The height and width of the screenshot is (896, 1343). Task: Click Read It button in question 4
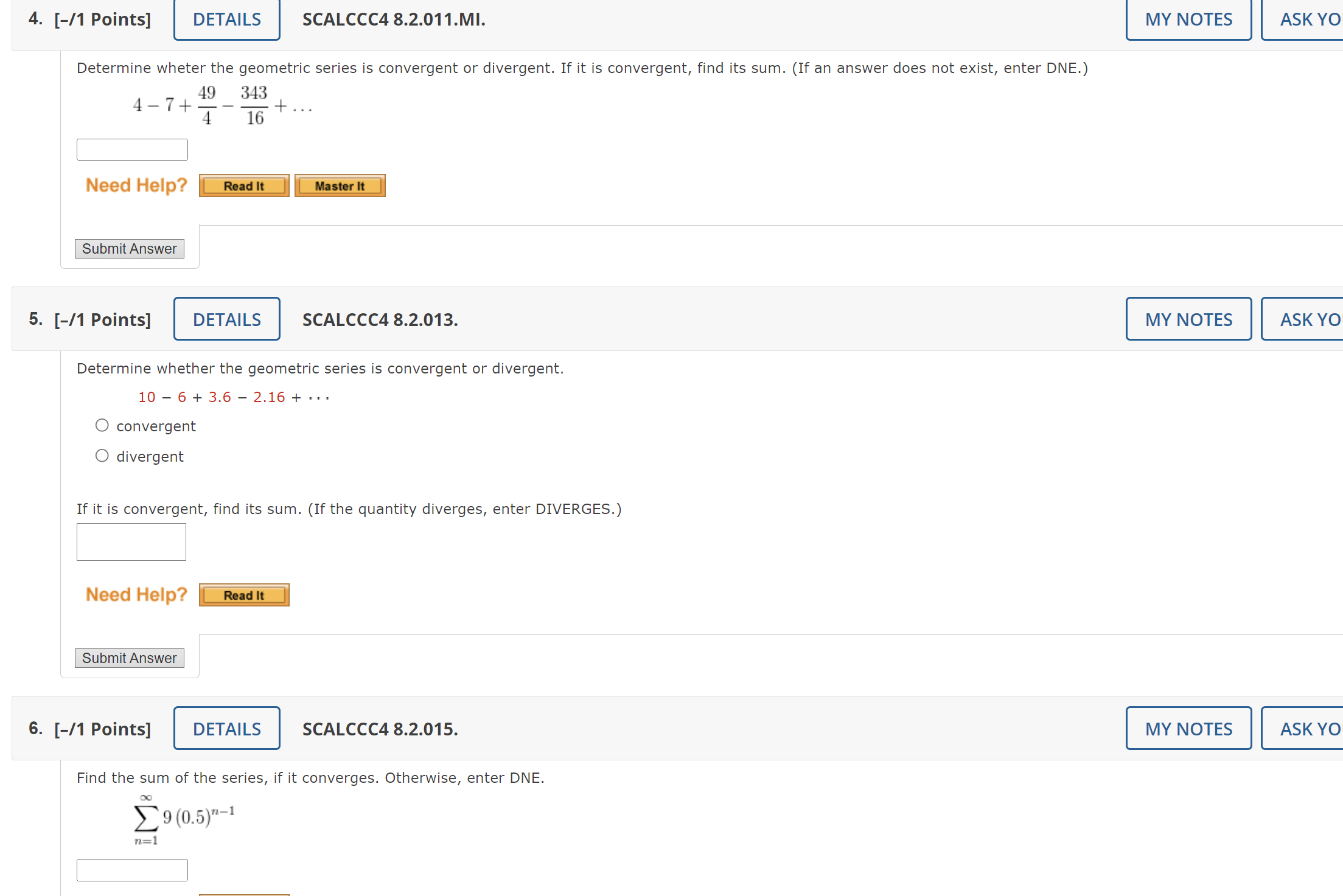point(243,186)
